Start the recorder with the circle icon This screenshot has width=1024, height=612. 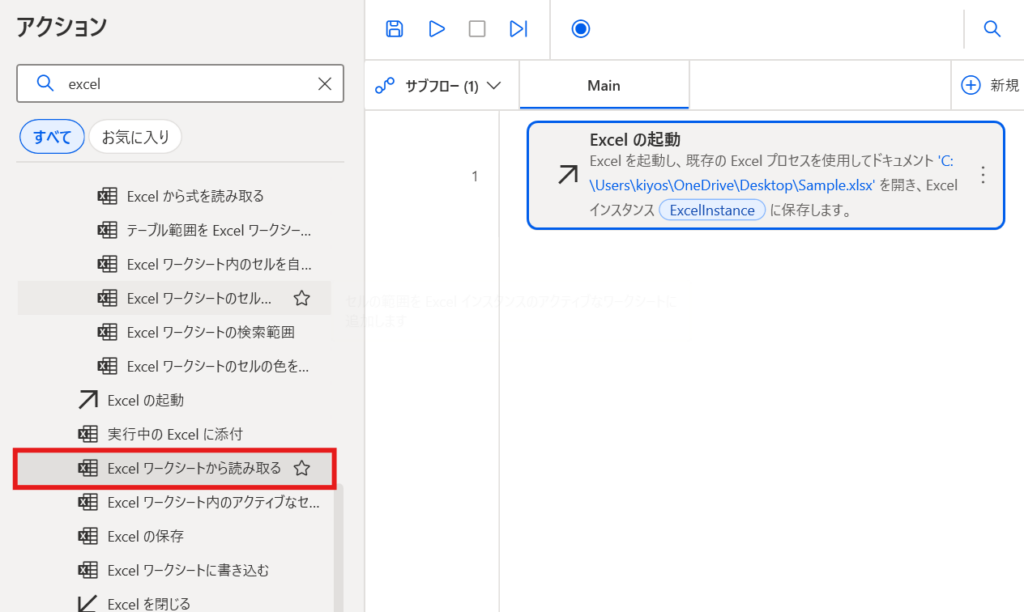[581, 29]
